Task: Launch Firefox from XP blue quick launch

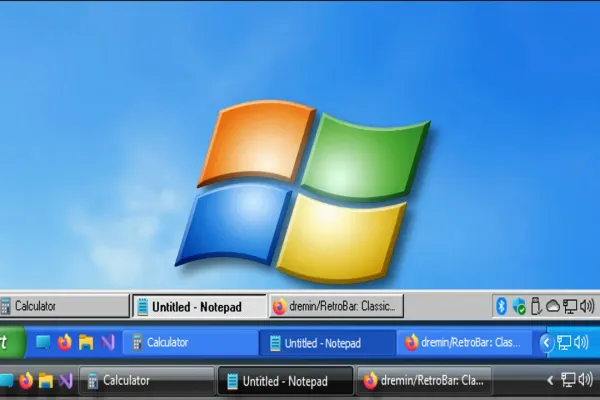Action: [x=65, y=342]
